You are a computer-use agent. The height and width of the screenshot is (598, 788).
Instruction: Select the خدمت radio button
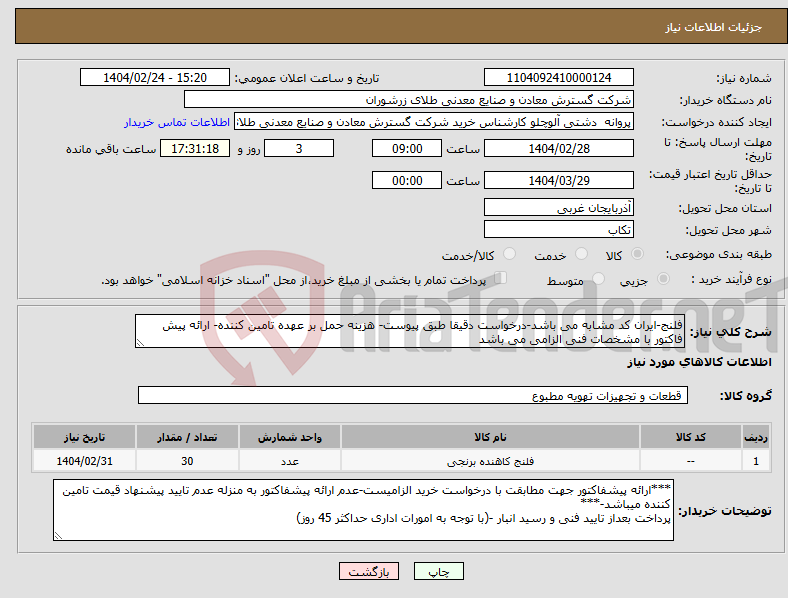[581, 254]
